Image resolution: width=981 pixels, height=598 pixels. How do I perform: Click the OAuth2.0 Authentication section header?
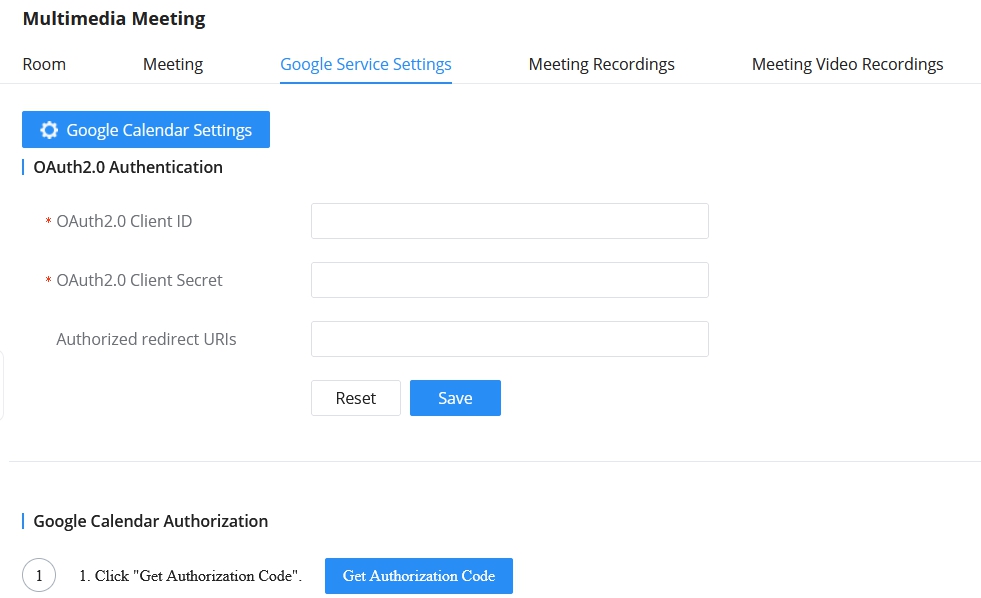(x=127, y=167)
